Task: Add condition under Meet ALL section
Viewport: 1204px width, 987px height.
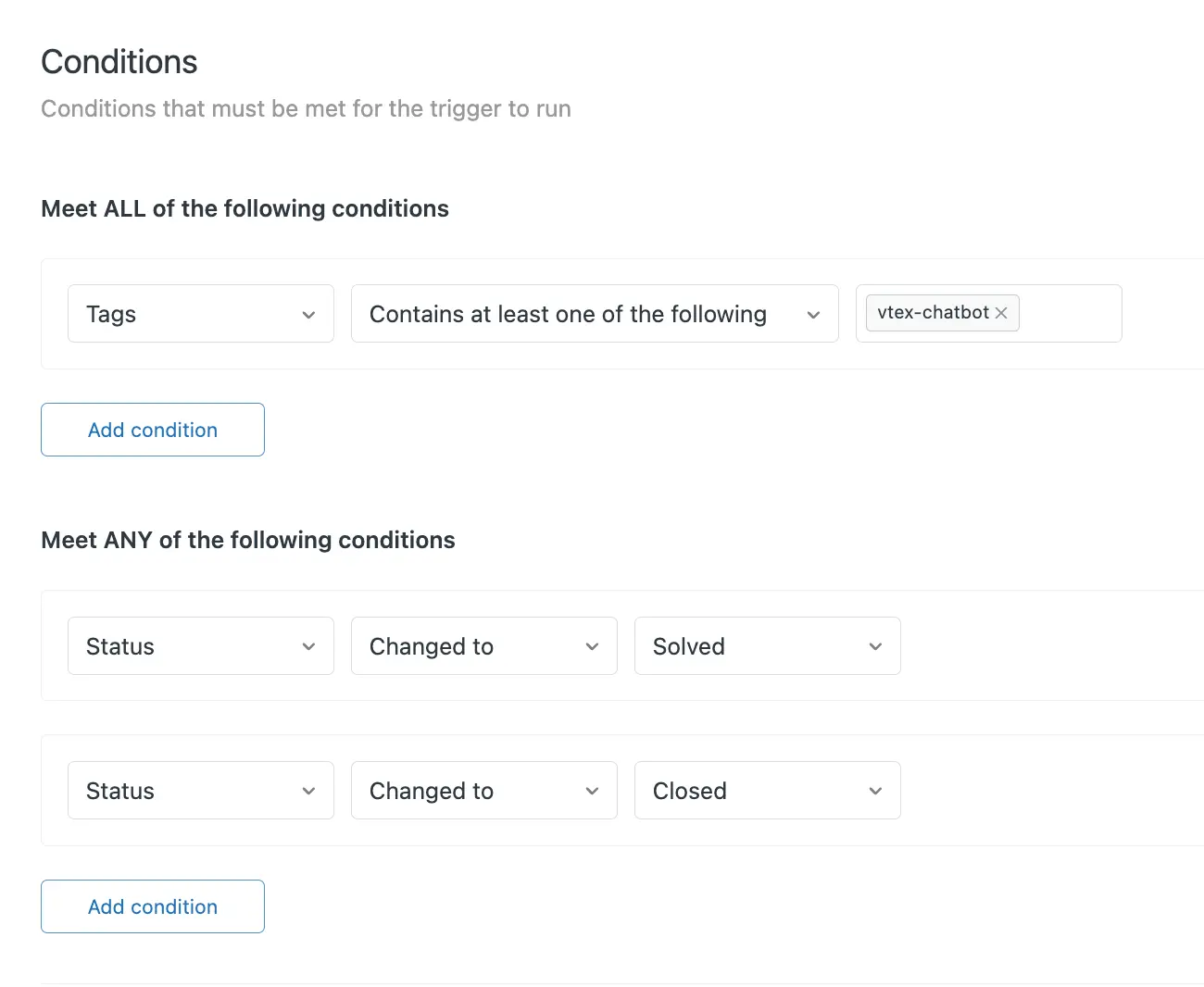Action: pos(153,430)
